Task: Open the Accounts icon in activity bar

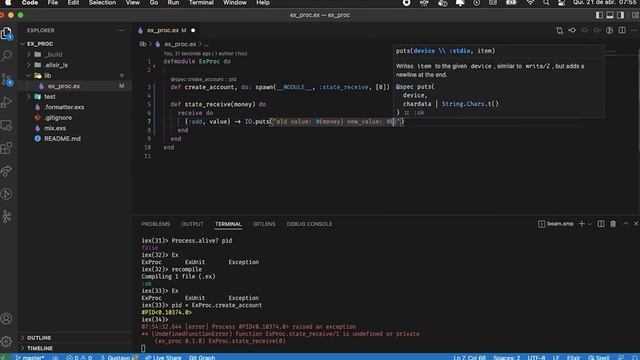Action: point(7,318)
